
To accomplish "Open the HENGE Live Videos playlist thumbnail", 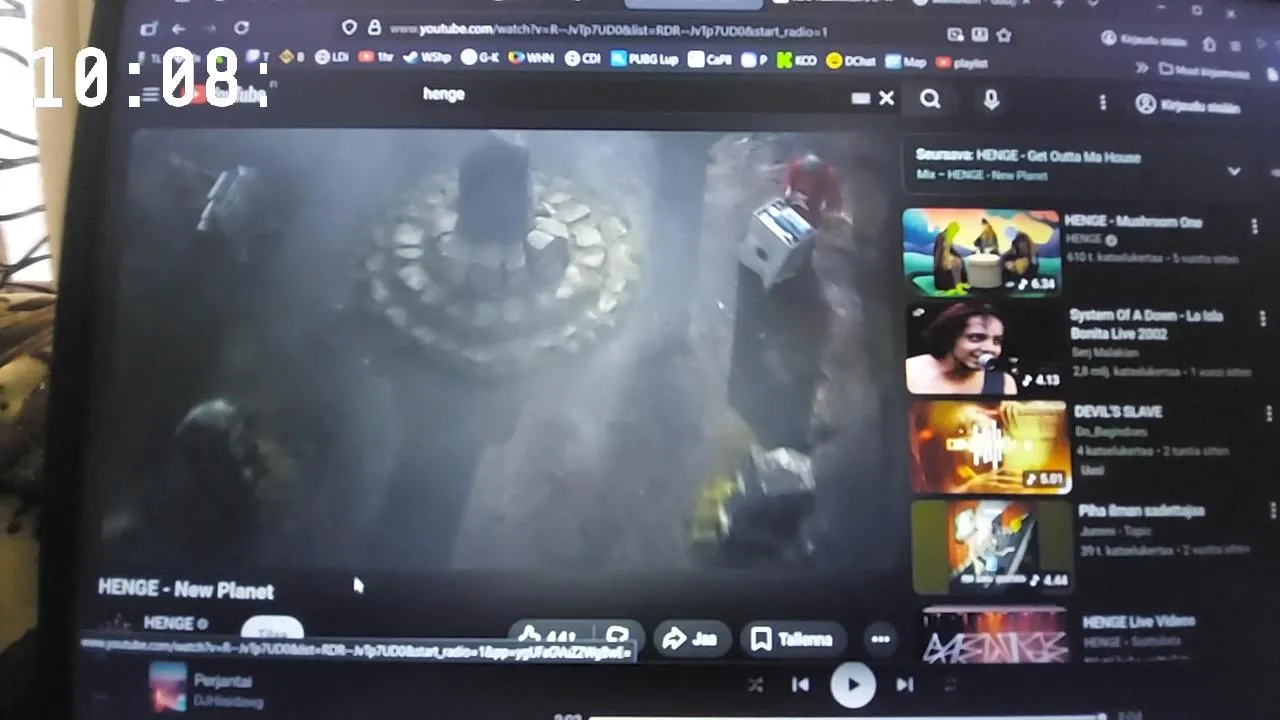I will click(x=996, y=634).
